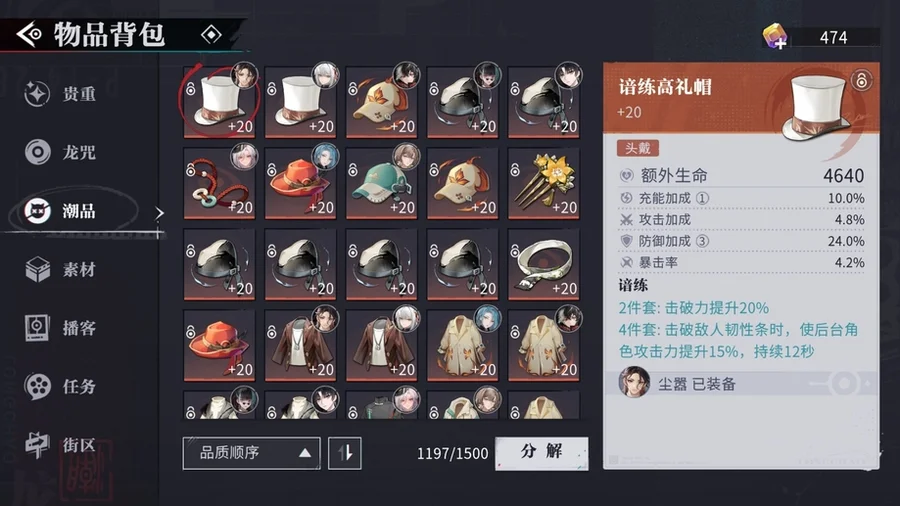Click the character avatar next to 尘嚣 已装备

(x=634, y=383)
